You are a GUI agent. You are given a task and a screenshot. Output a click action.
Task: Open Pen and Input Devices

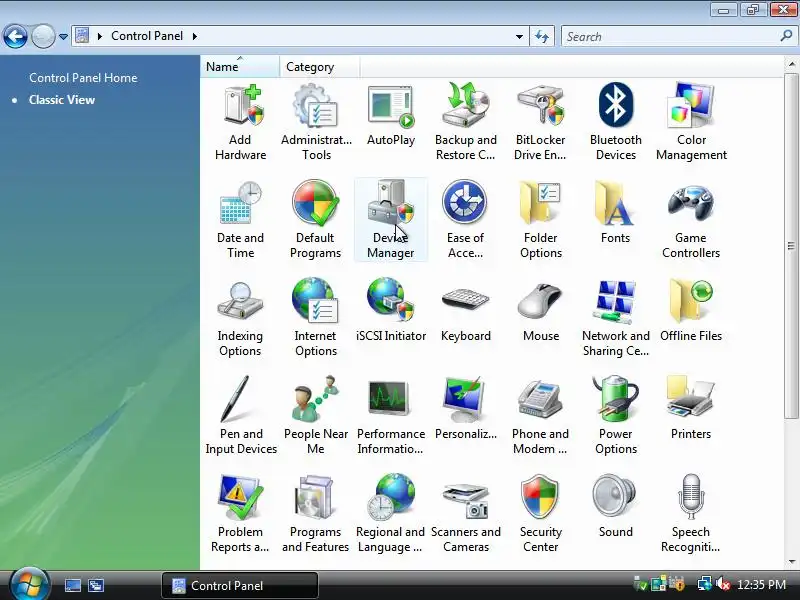click(x=241, y=416)
